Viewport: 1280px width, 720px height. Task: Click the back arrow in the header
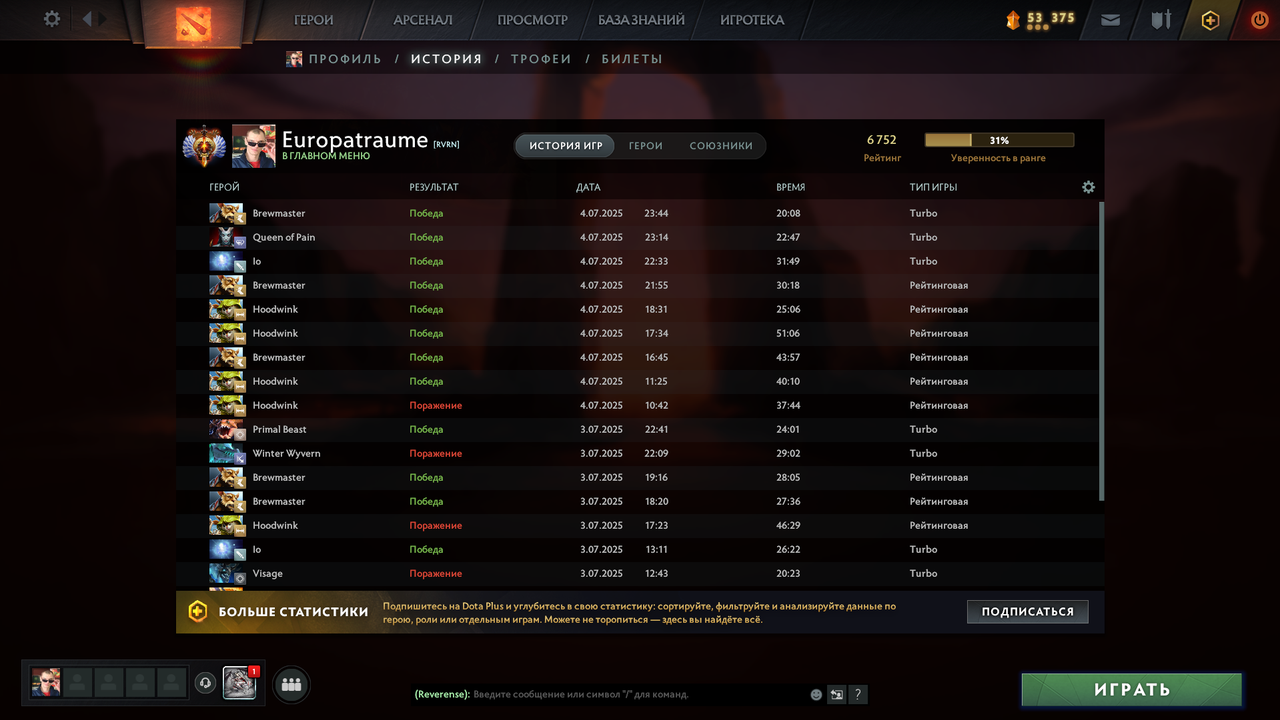click(87, 19)
